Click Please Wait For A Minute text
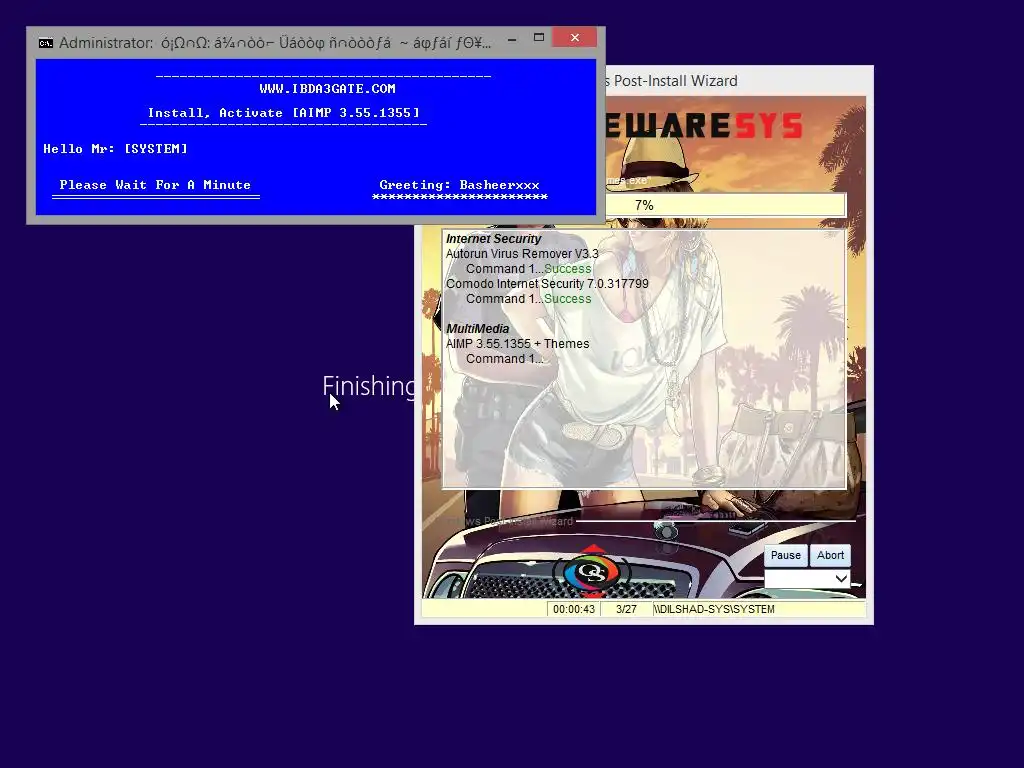Image resolution: width=1024 pixels, height=768 pixels. pos(155,185)
